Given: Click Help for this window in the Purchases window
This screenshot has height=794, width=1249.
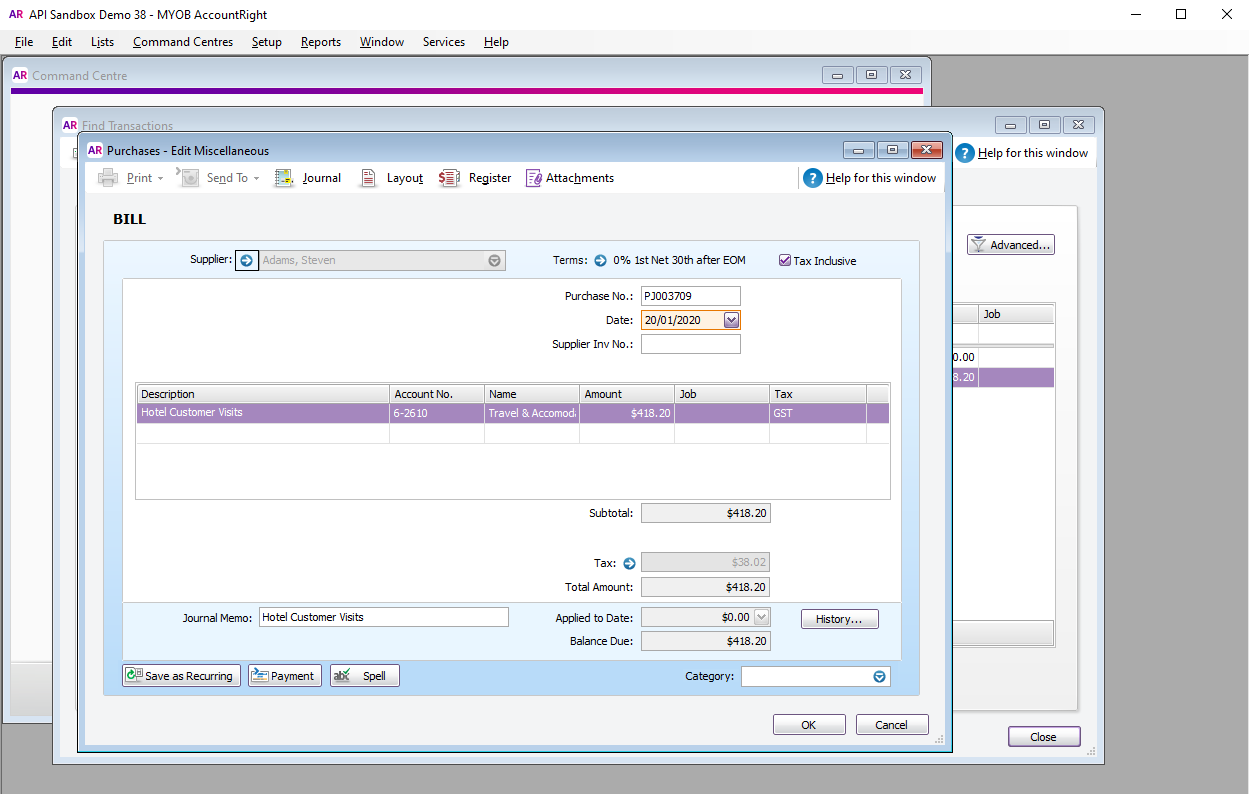Looking at the screenshot, I should [x=870, y=178].
